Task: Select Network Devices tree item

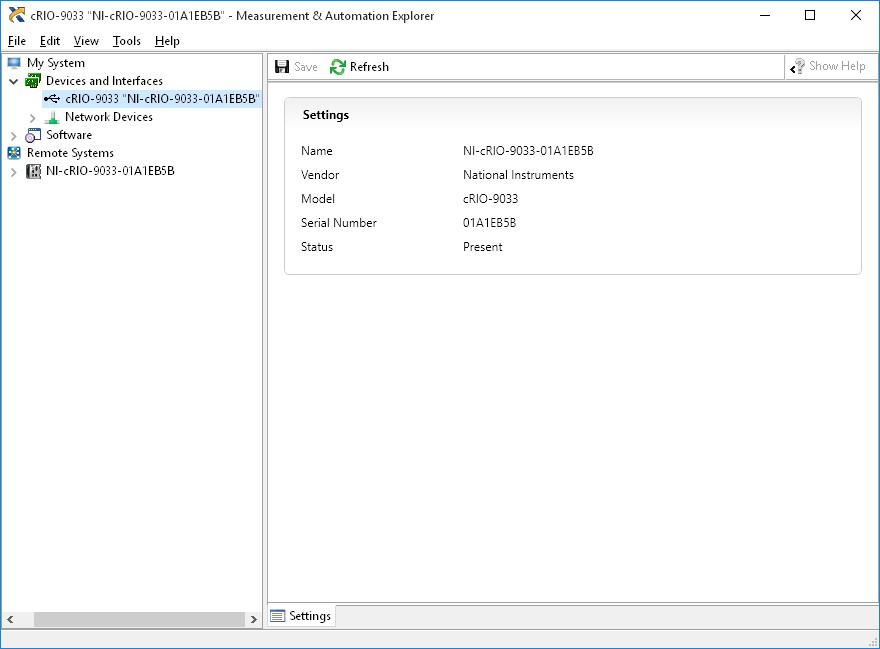Action: pyautogui.click(x=109, y=117)
